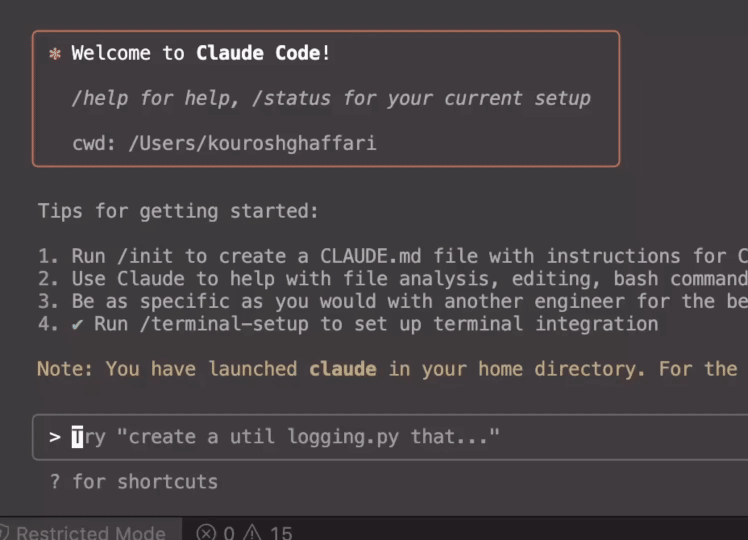
Task: Click tip 3 'Be as specific as you would'
Action: [393, 301]
